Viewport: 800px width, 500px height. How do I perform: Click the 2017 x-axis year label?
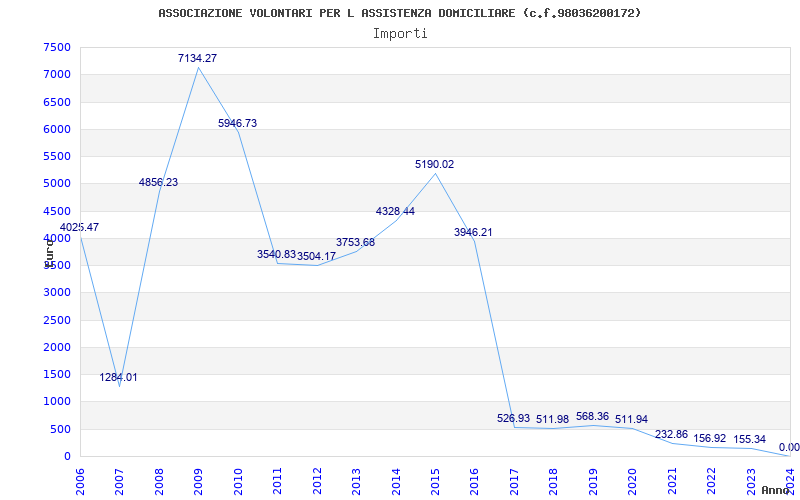click(514, 482)
